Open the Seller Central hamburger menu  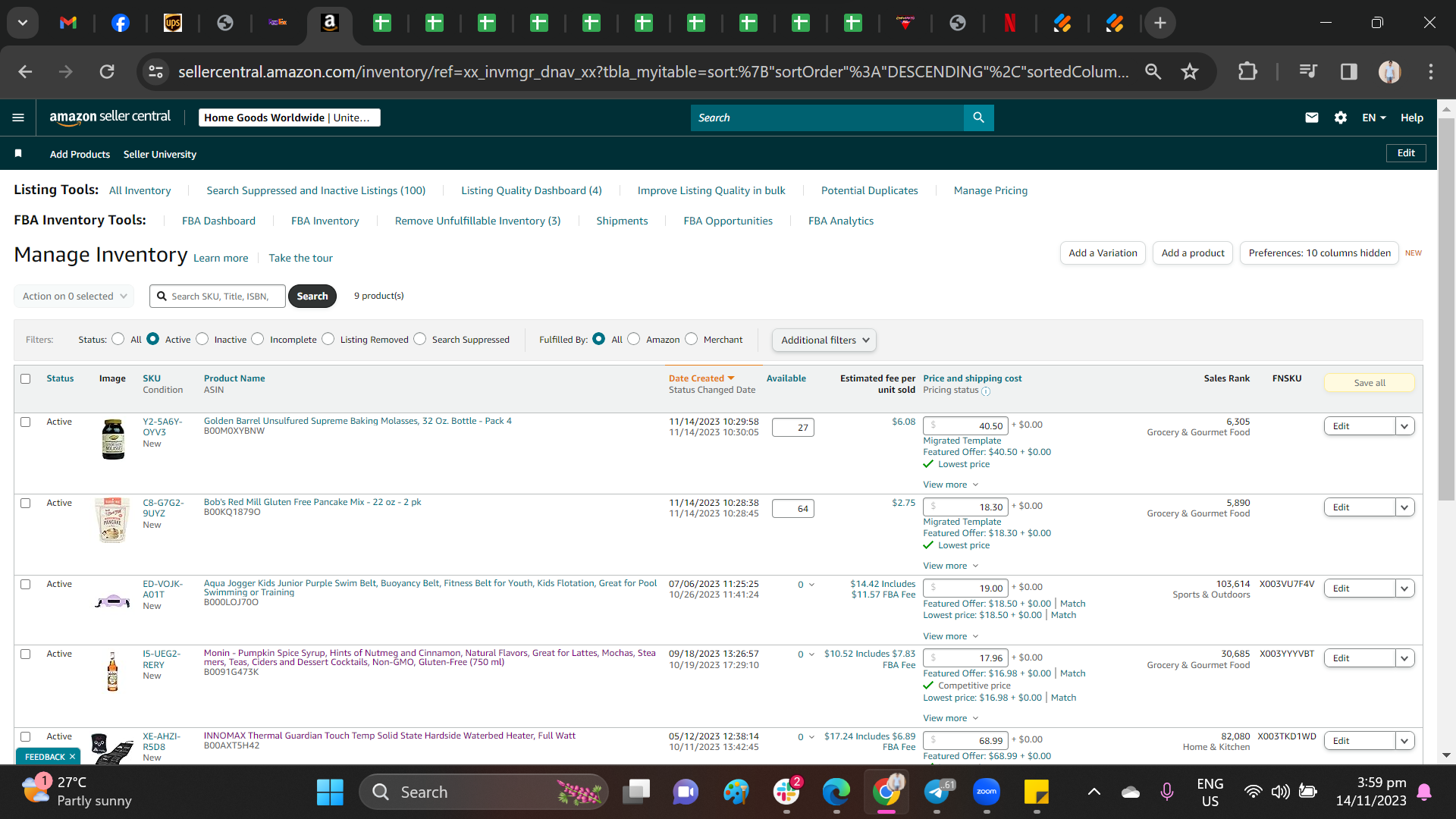click(18, 118)
